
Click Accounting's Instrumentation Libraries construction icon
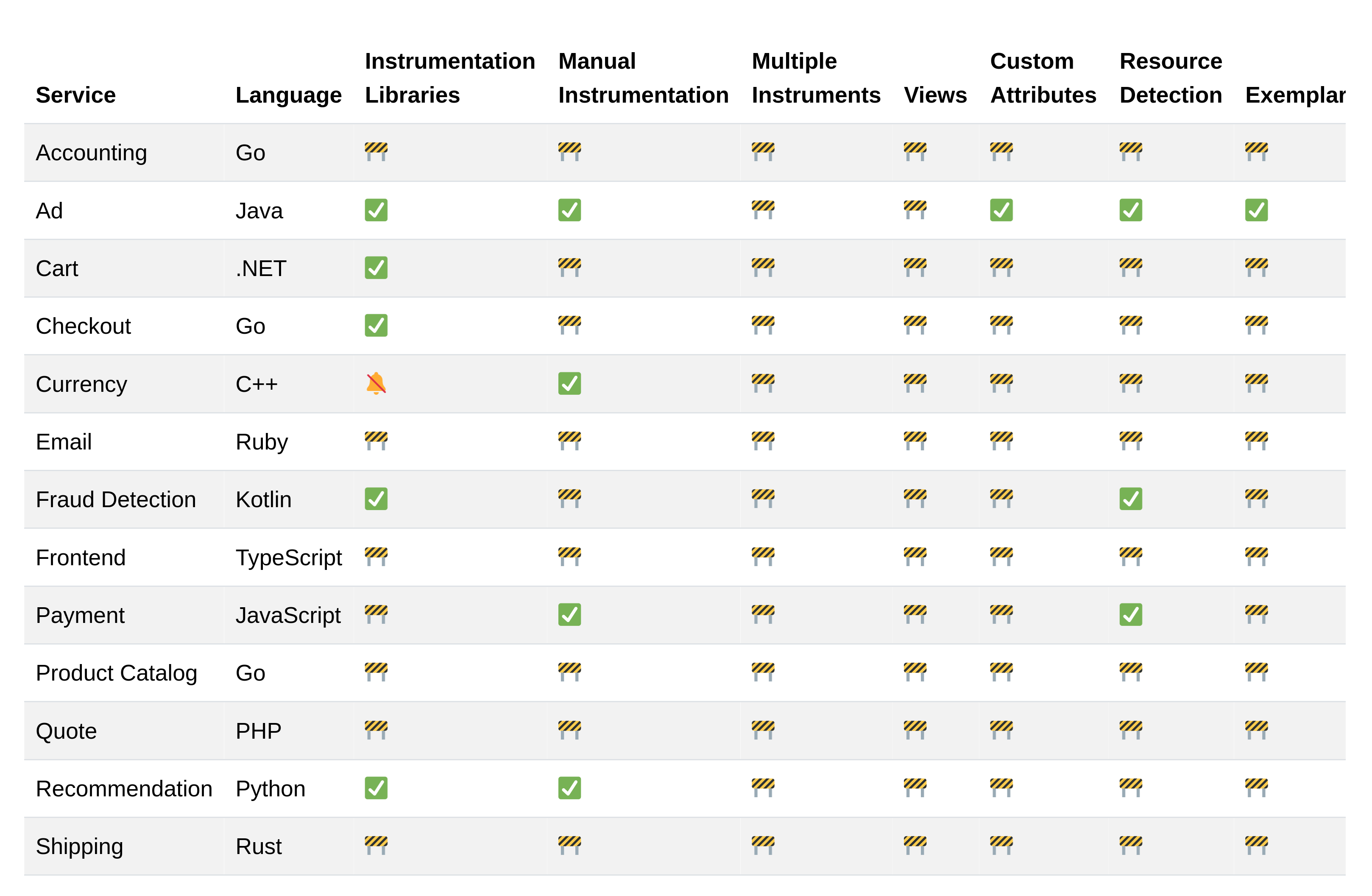[376, 152]
